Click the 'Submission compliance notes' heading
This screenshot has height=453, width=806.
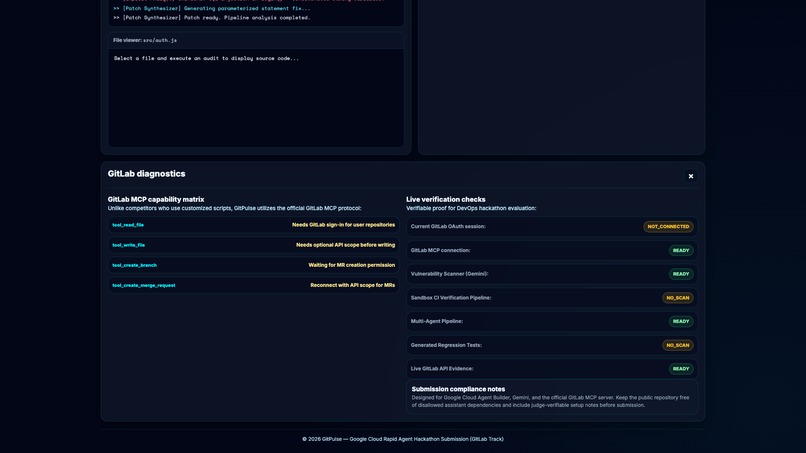click(x=458, y=389)
